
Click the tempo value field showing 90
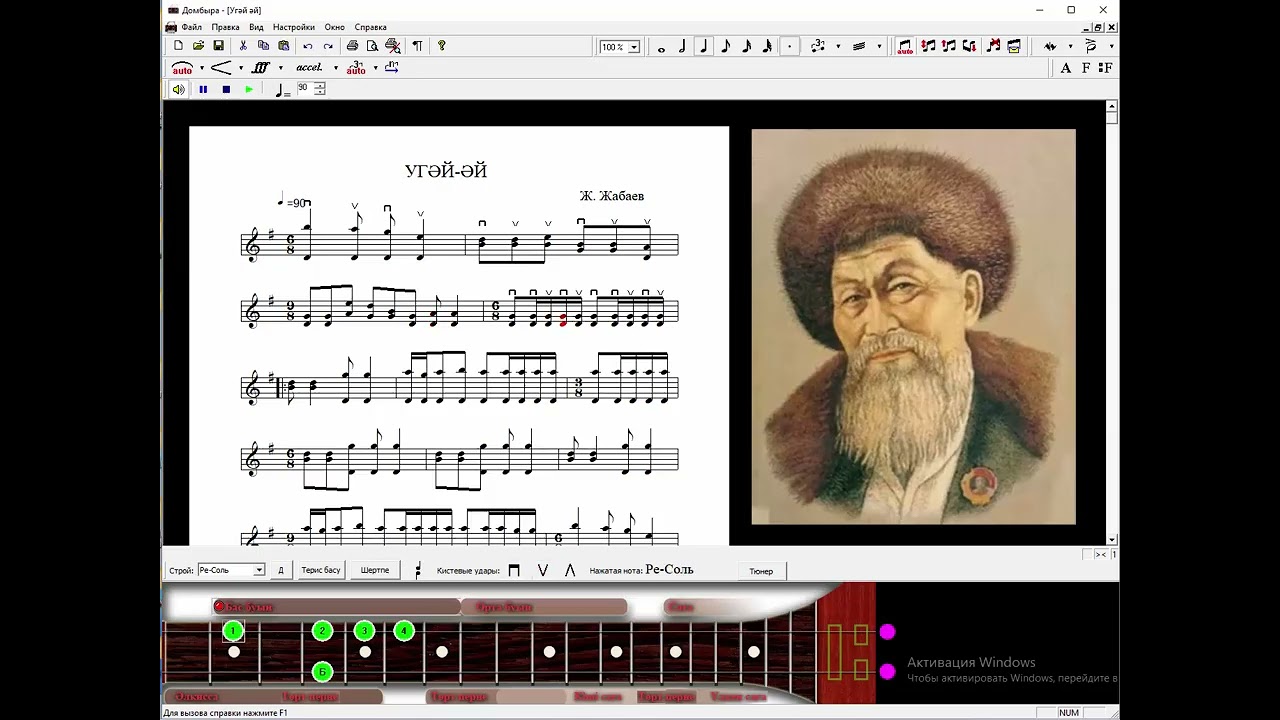[304, 89]
